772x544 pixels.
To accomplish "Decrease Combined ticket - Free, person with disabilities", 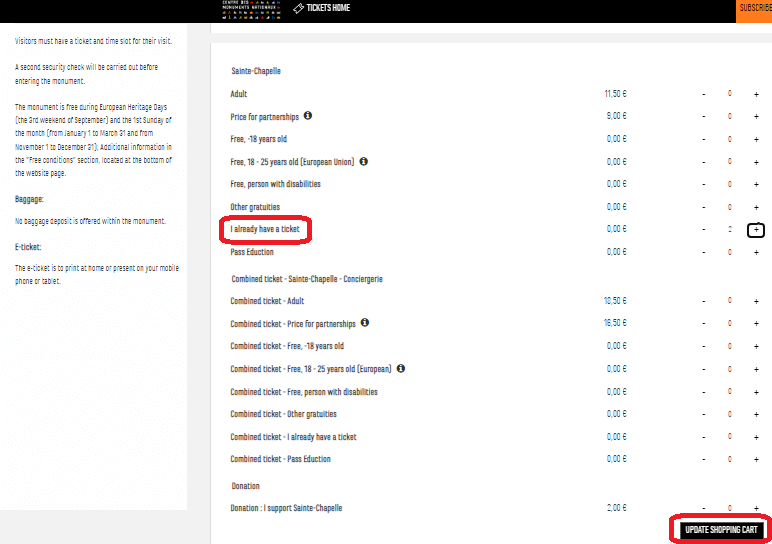I will point(704,392).
